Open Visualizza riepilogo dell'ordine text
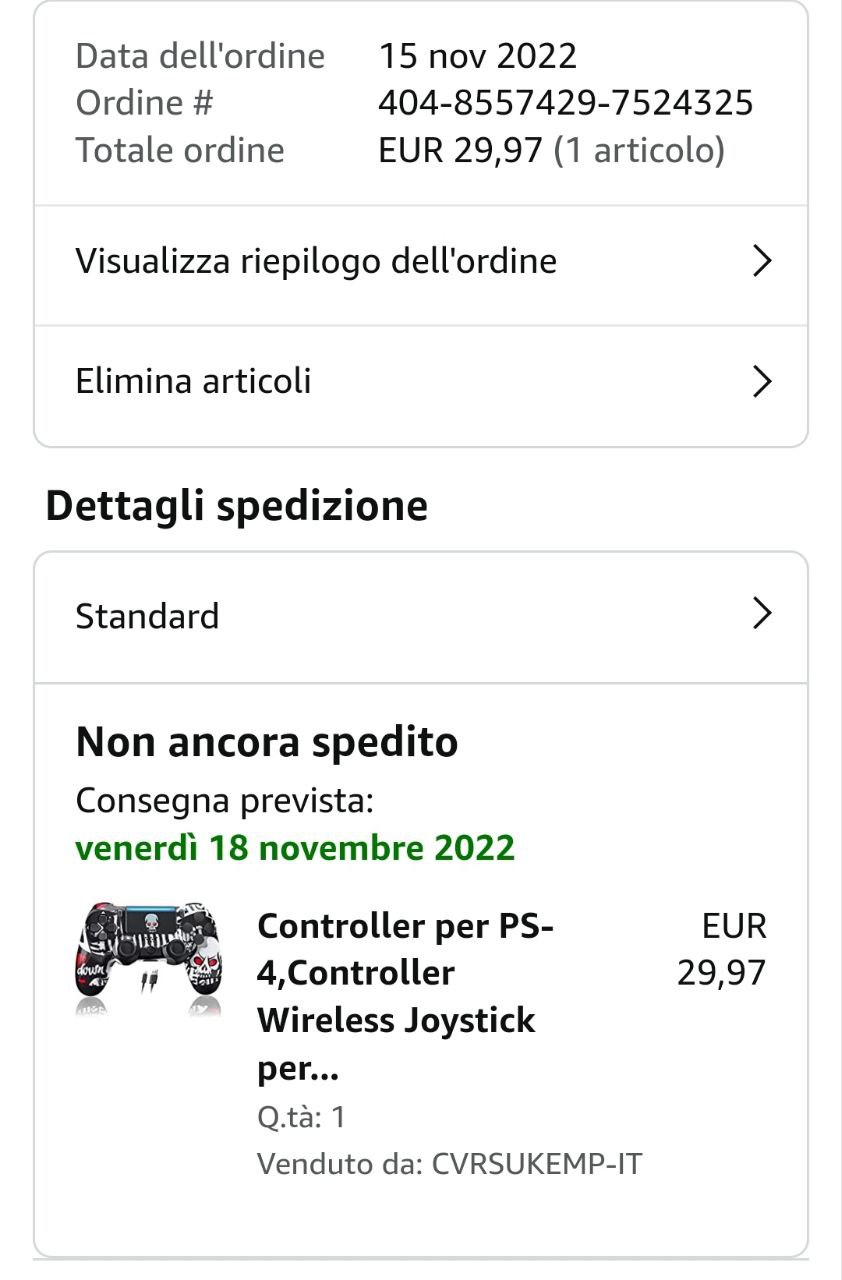 point(316,262)
